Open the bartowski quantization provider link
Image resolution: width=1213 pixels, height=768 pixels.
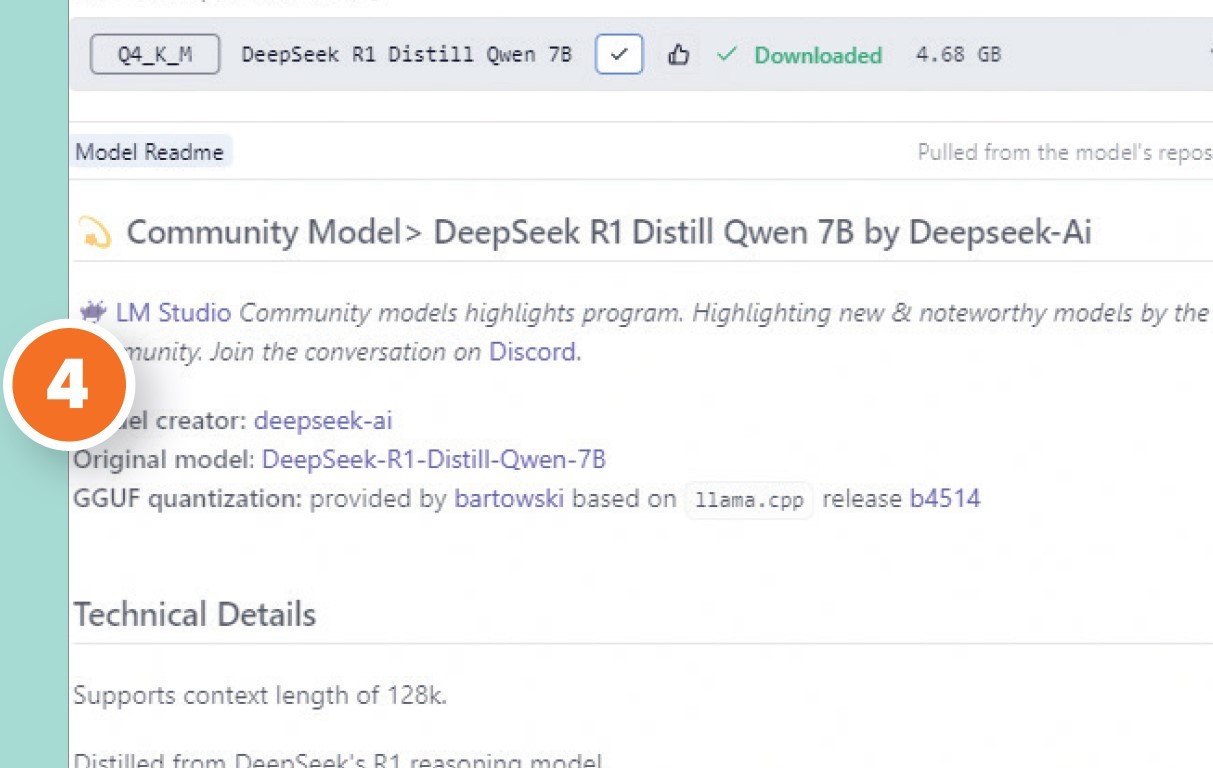pos(509,498)
